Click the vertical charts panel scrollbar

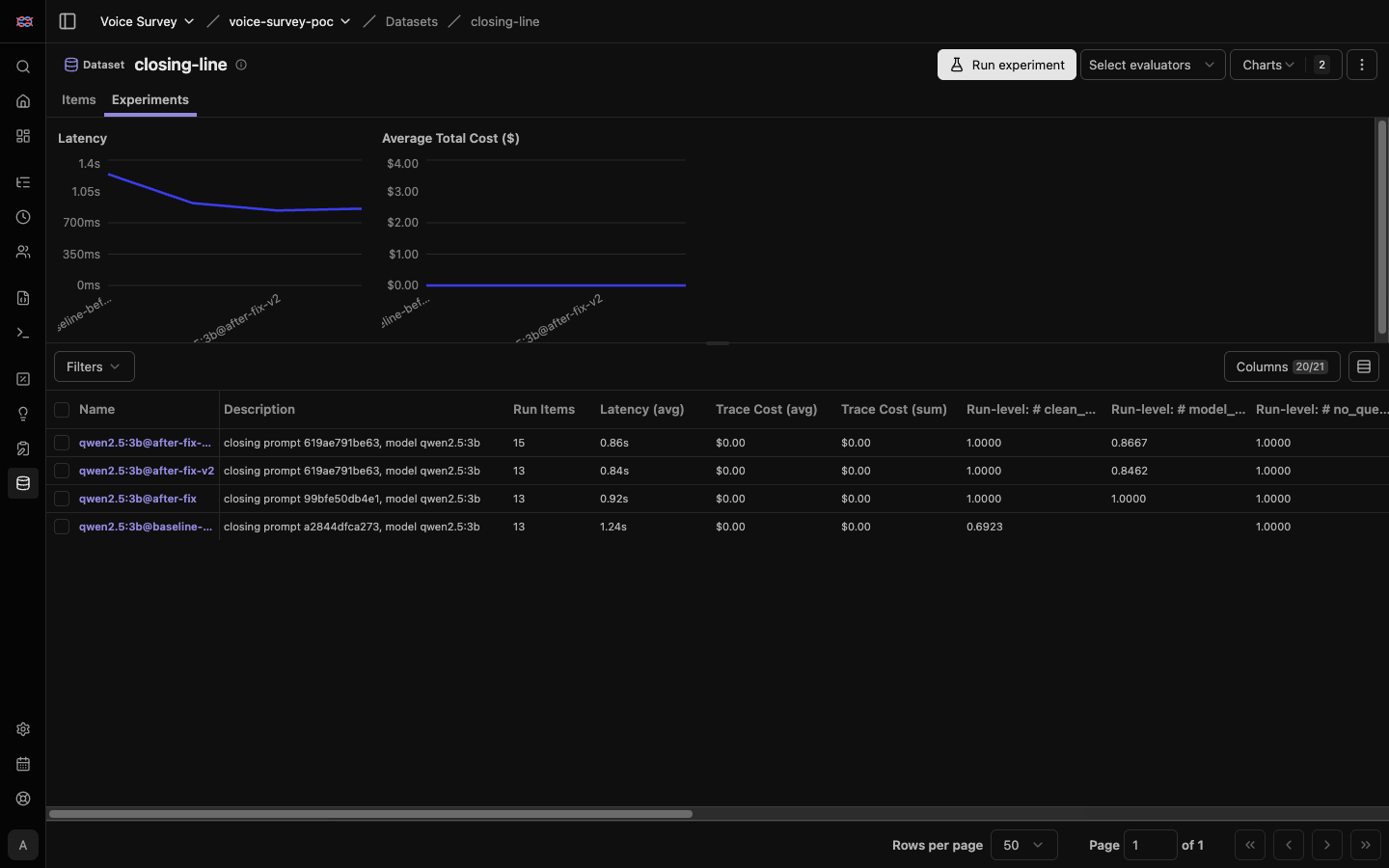(x=1381, y=228)
